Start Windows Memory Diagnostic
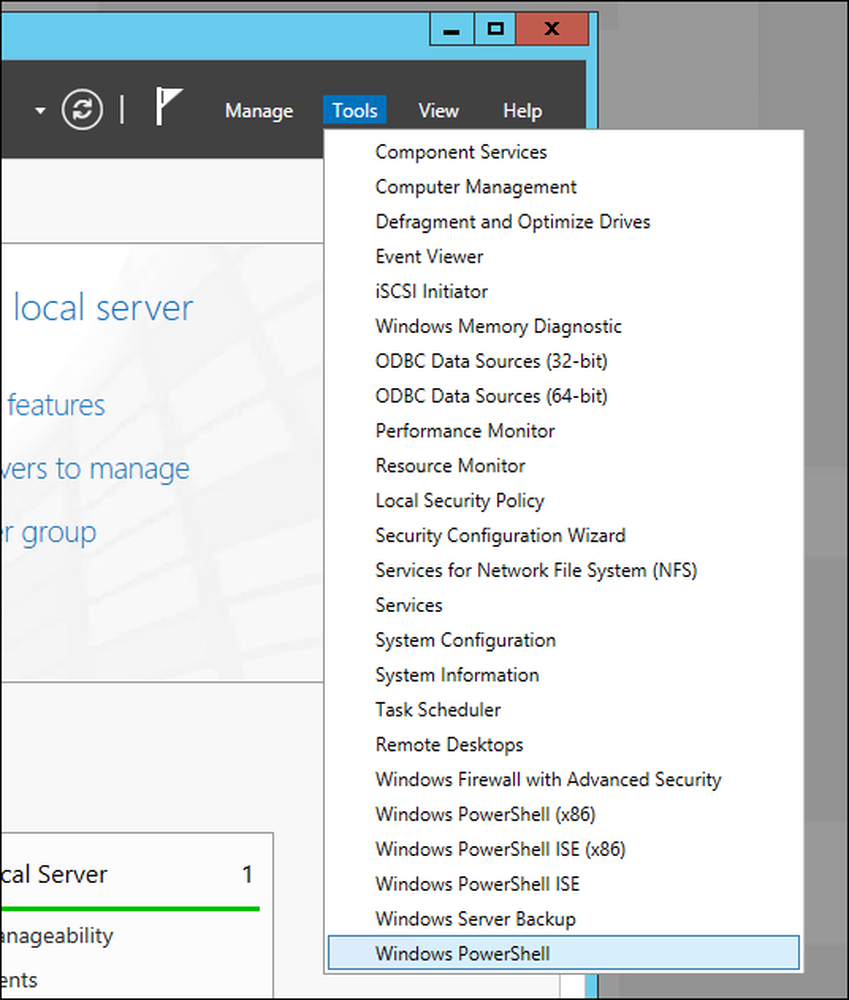 pyautogui.click(x=564, y=327)
